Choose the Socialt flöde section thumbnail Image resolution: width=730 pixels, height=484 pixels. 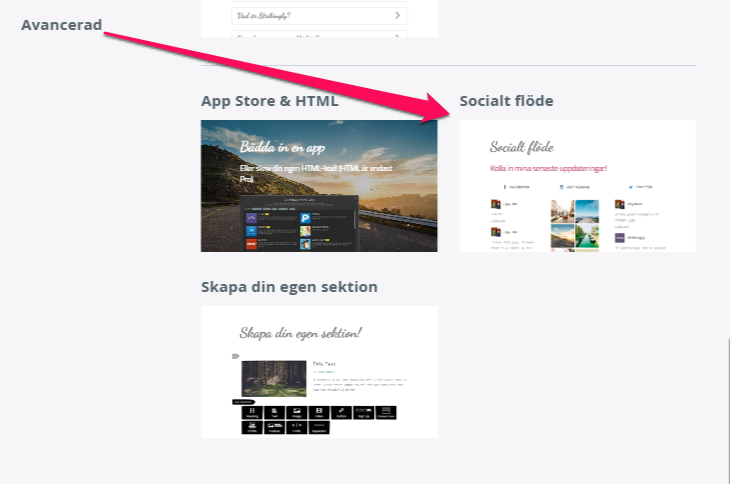[x=578, y=186]
